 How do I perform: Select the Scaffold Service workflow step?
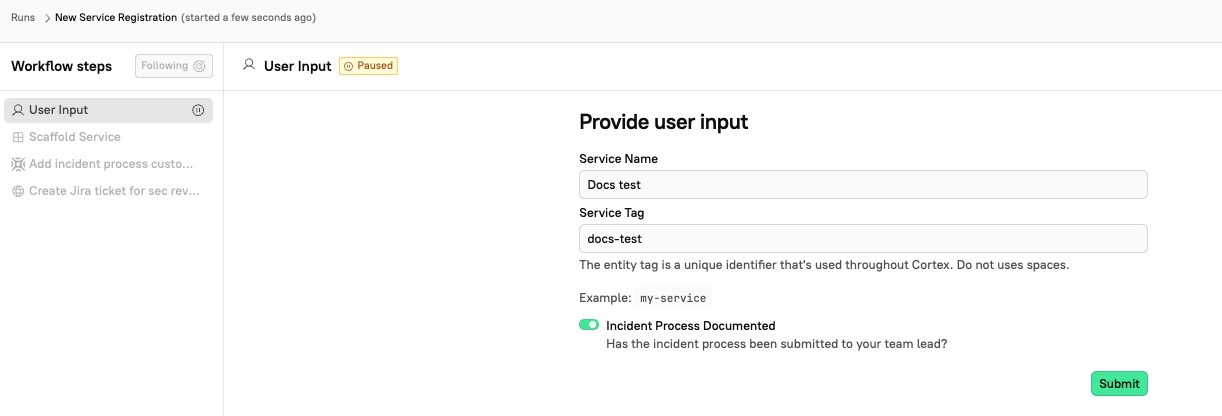(x=75, y=137)
